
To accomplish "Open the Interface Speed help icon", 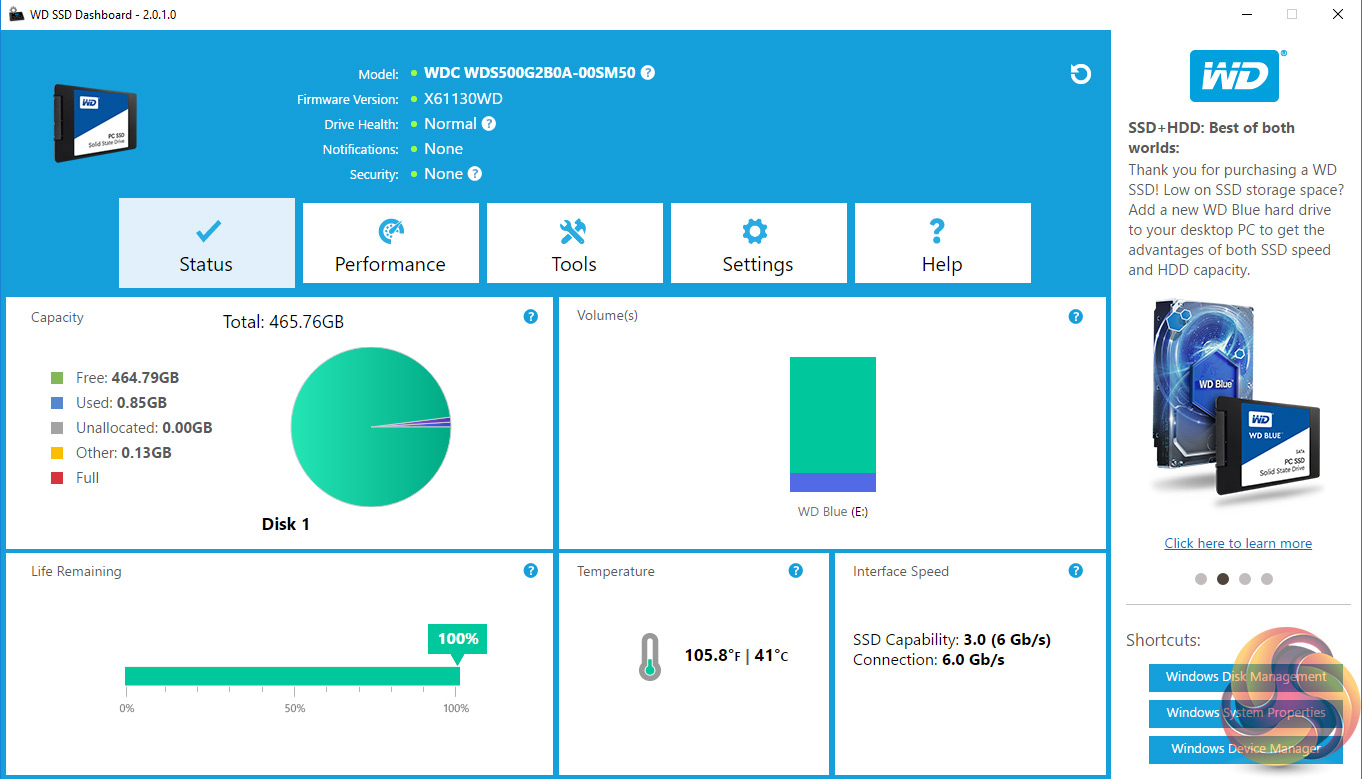I will point(1075,571).
